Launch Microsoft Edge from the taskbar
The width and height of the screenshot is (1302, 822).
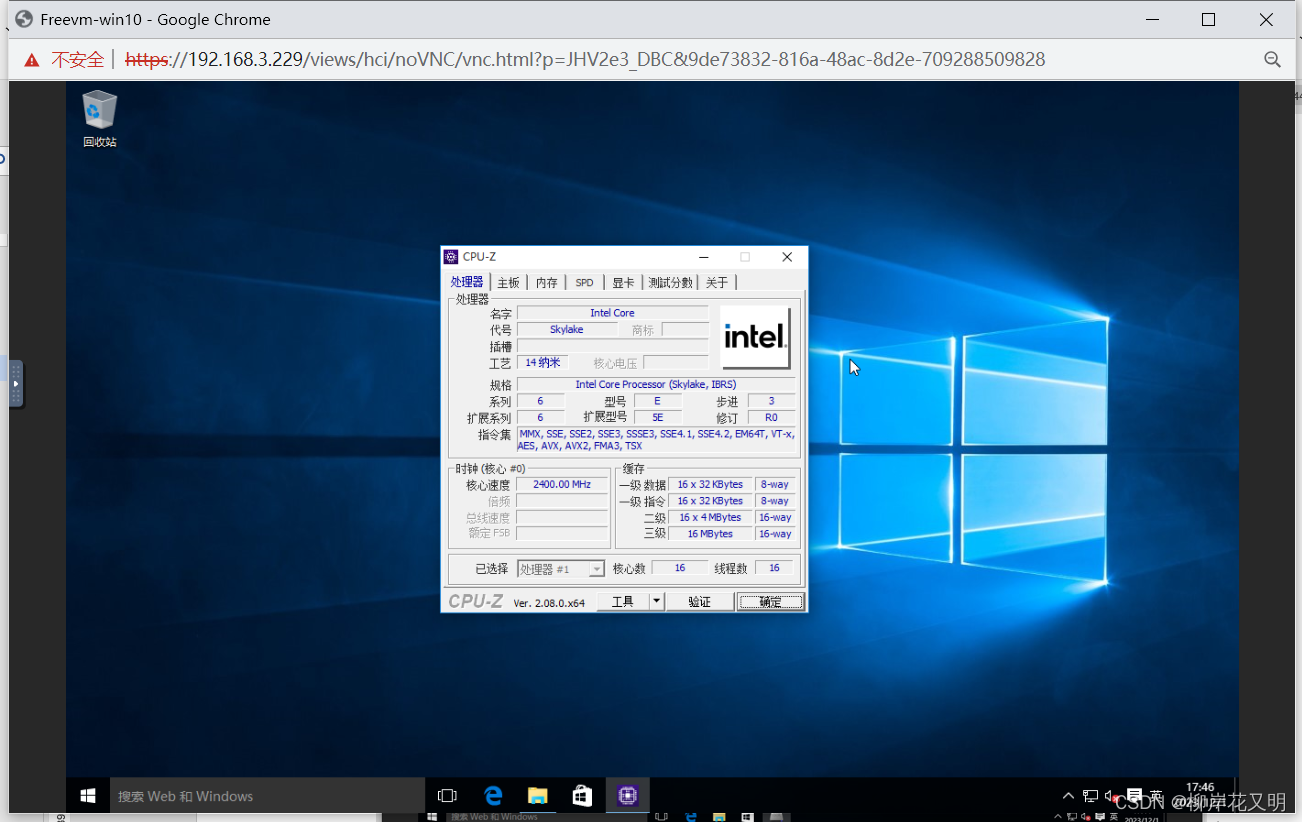(493, 796)
